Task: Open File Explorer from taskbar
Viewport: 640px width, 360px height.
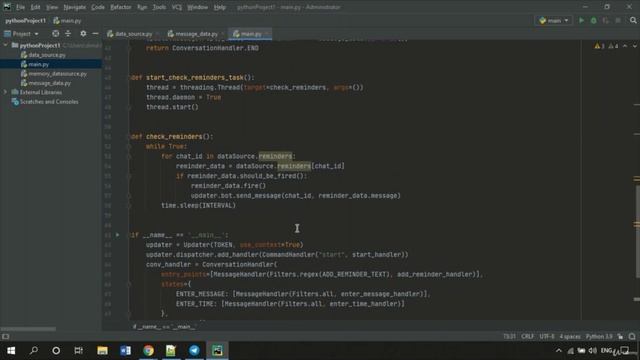Action: point(102,351)
